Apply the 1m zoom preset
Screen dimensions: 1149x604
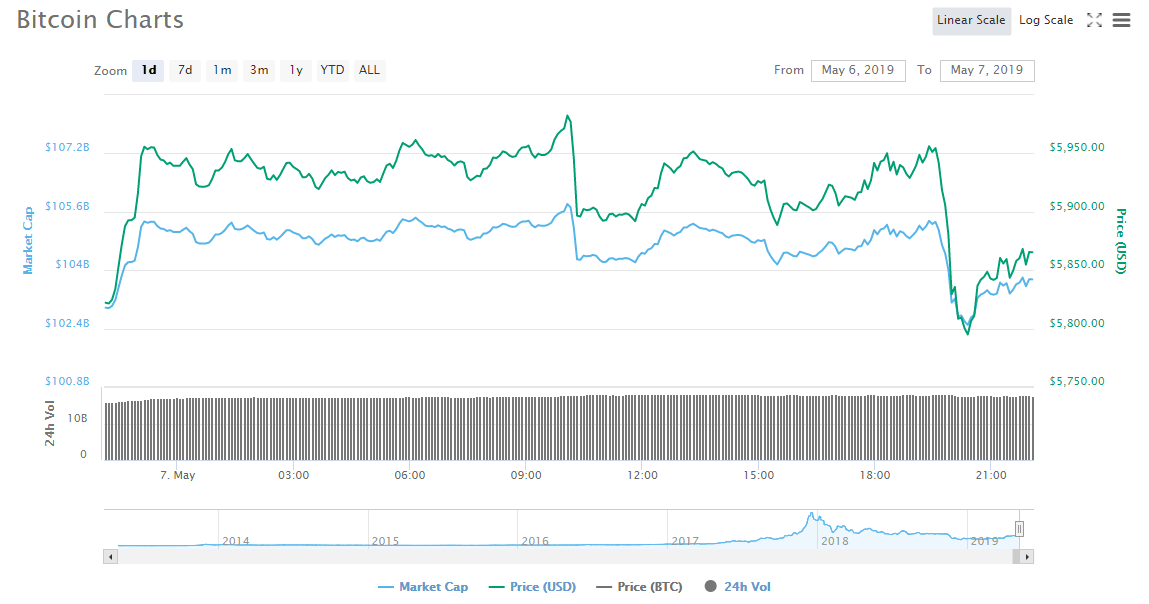tap(222, 70)
